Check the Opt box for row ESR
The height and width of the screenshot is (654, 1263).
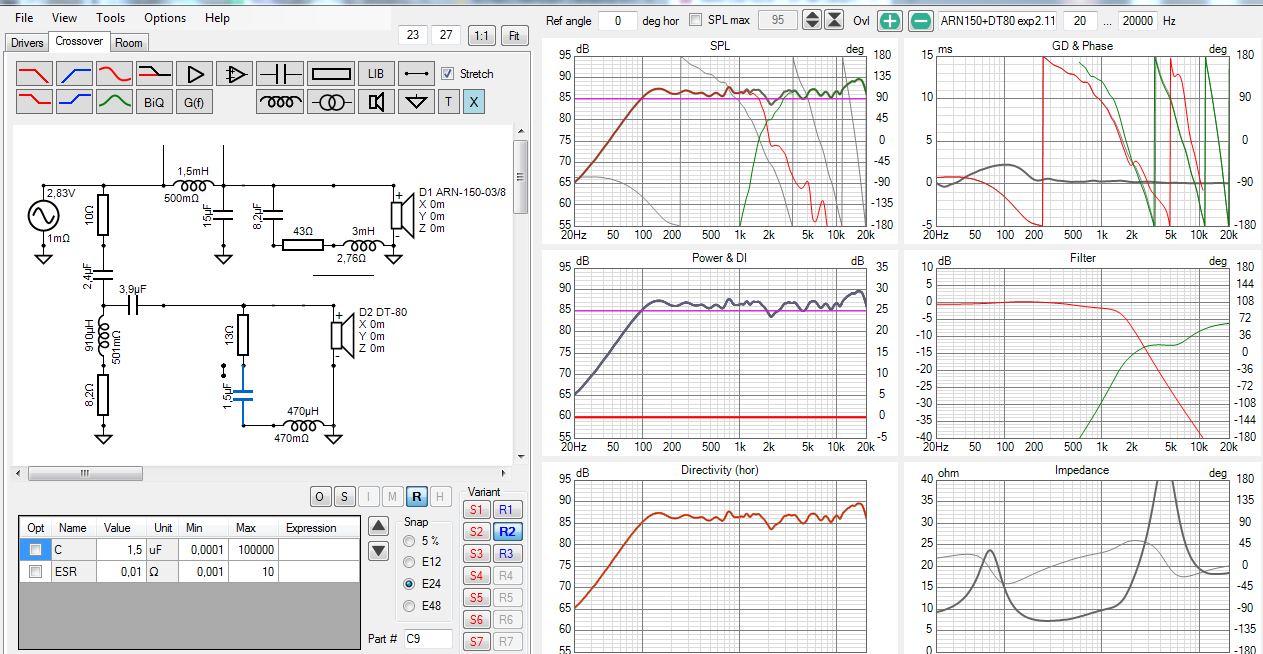point(36,571)
